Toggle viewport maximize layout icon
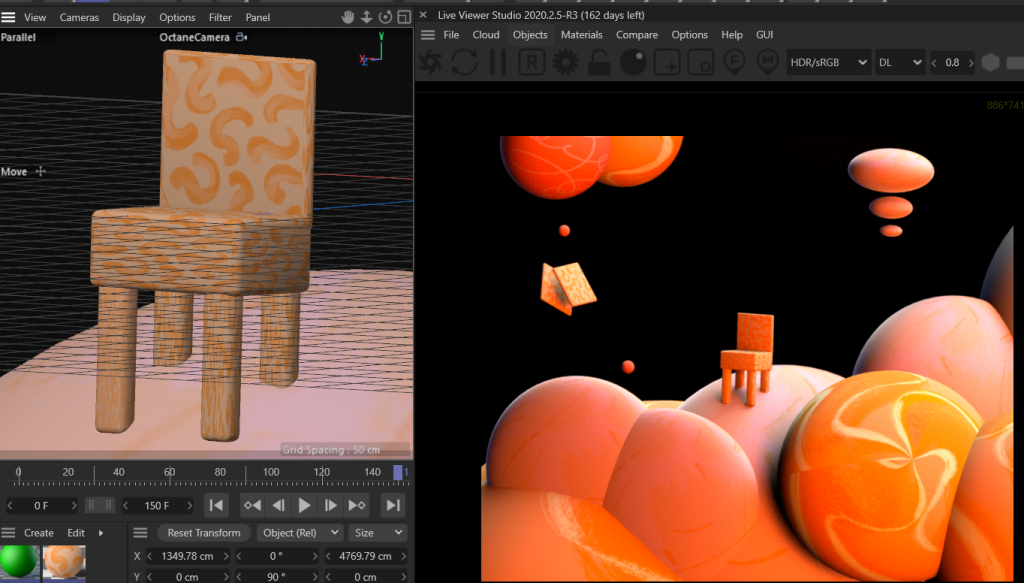Viewport: 1024px width, 583px height. pyautogui.click(x=404, y=17)
